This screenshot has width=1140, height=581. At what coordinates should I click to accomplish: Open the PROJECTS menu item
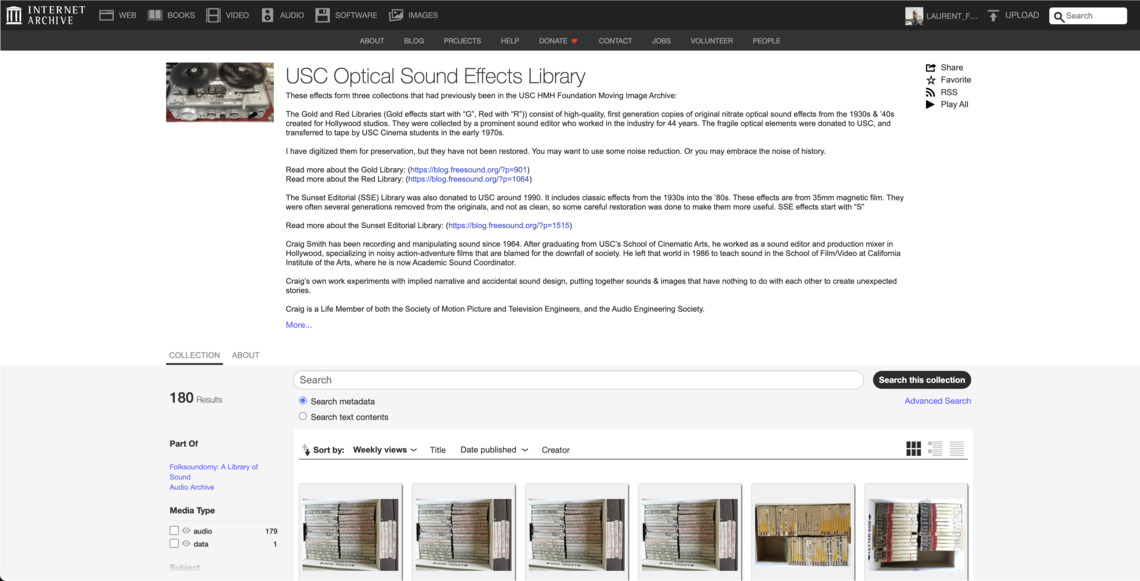point(462,41)
